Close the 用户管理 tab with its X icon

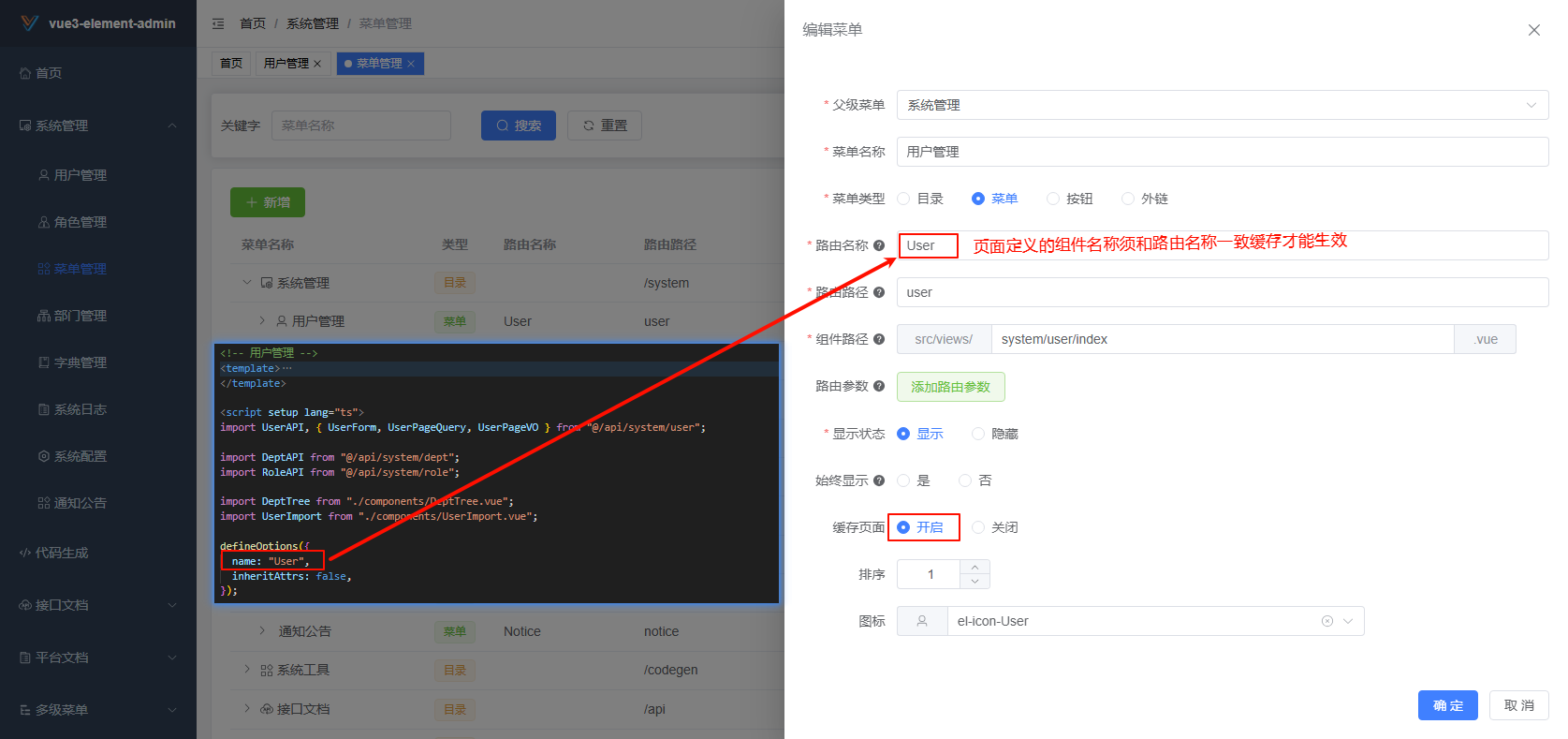click(317, 64)
